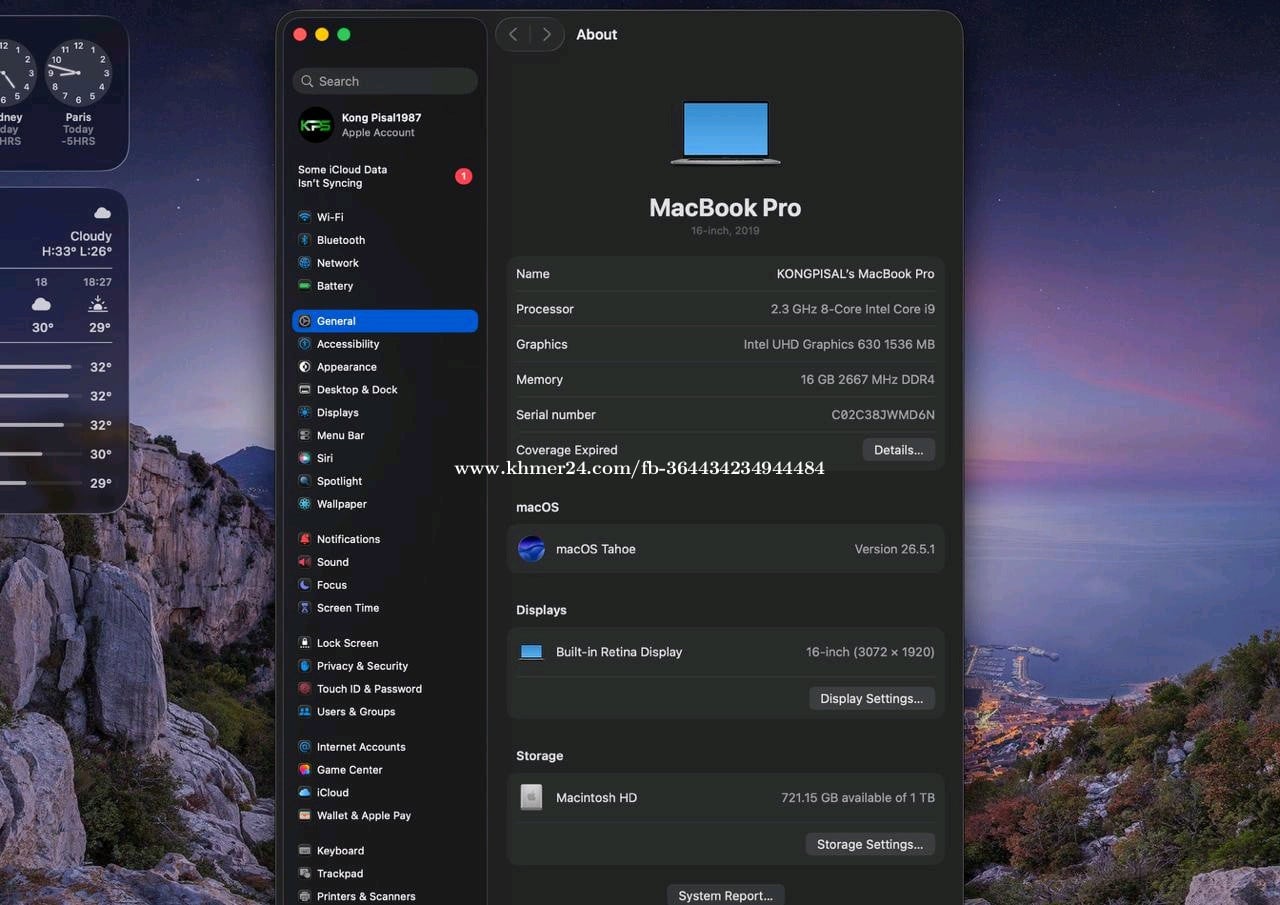Select the Siri icon
The width and height of the screenshot is (1280, 905).
304,458
